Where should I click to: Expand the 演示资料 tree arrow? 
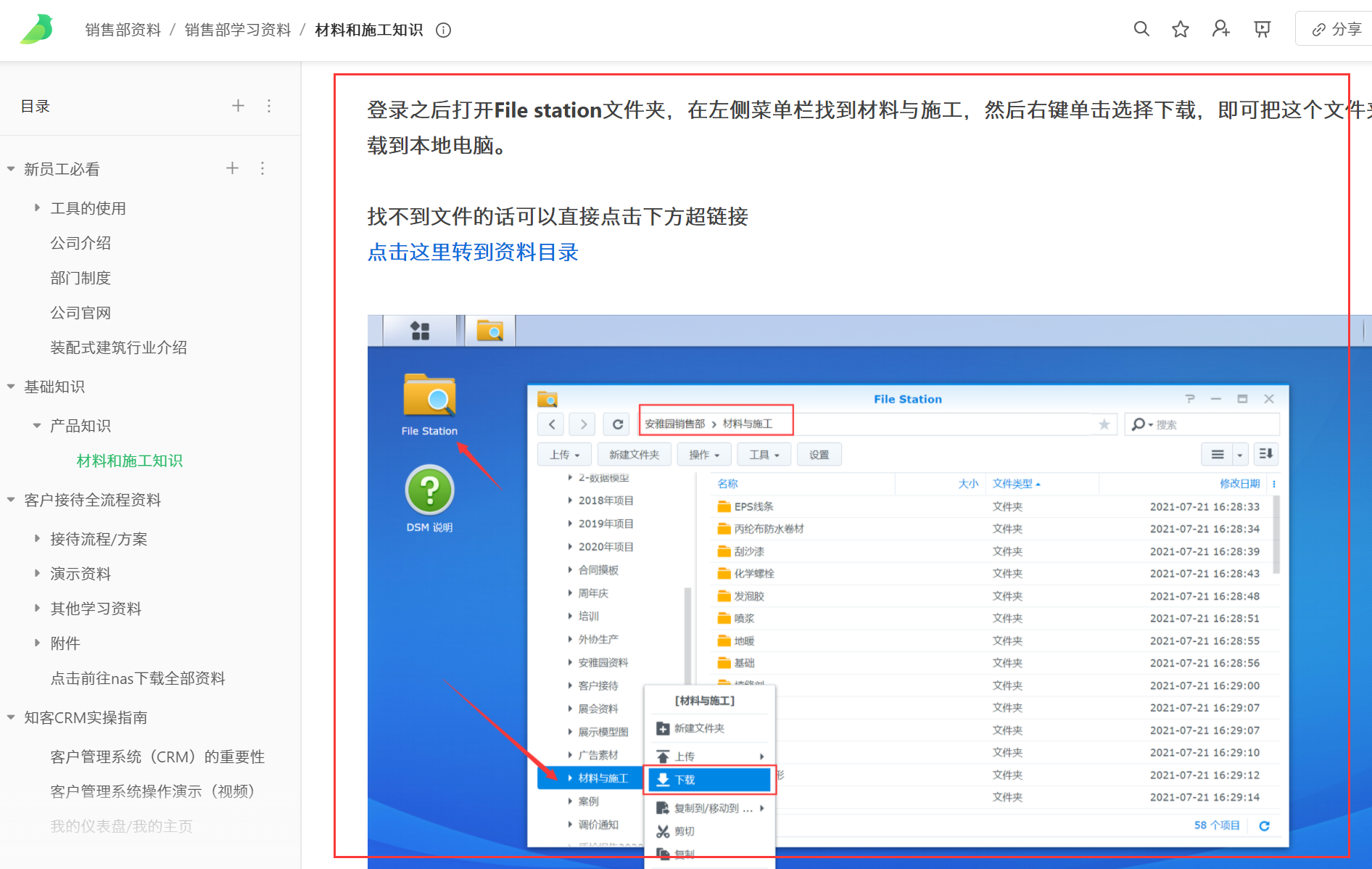[x=37, y=574]
